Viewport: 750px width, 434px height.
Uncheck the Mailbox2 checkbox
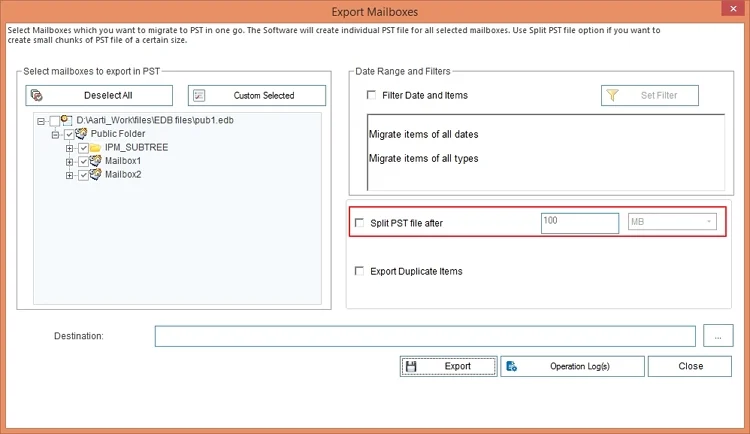pyautogui.click(x=84, y=175)
